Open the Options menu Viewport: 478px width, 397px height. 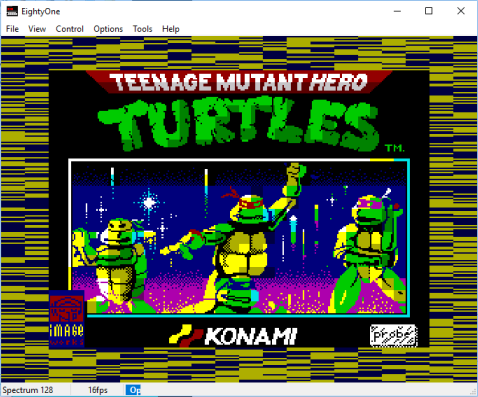tap(108, 29)
